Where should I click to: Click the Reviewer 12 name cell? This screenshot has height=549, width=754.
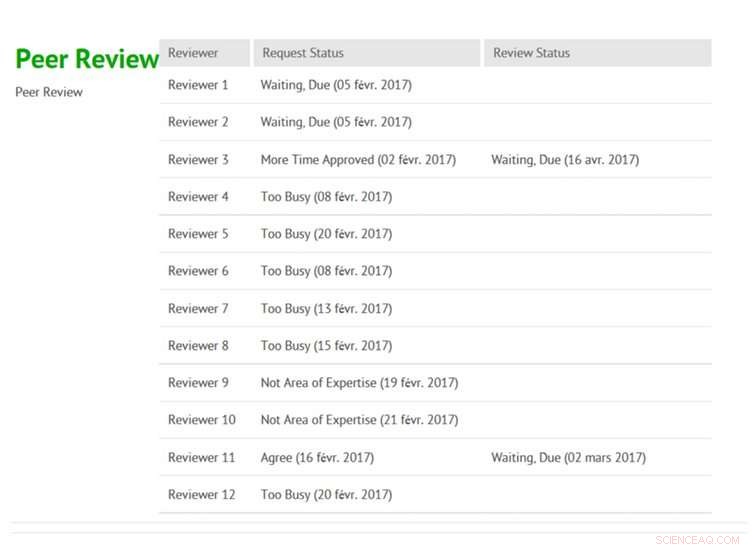pyautogui.click(x=202, y=495)
